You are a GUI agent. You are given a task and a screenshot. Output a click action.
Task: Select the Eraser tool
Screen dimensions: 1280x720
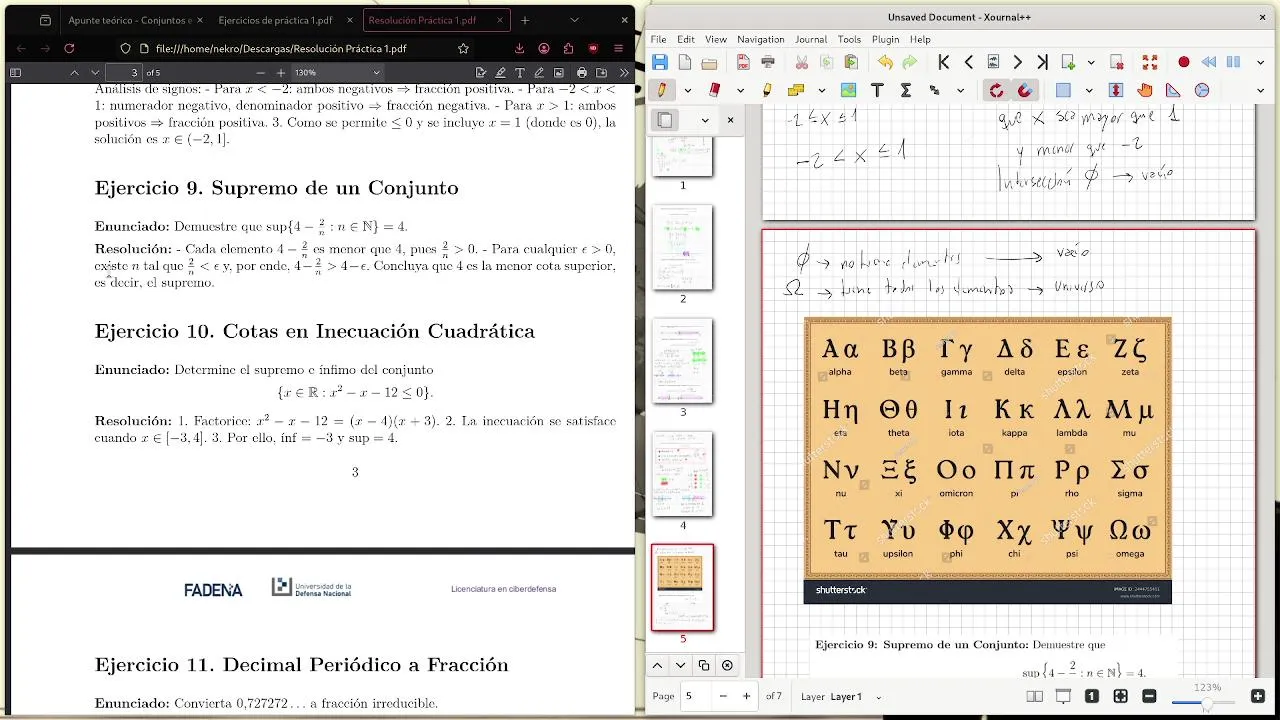[x=714, y=90]
